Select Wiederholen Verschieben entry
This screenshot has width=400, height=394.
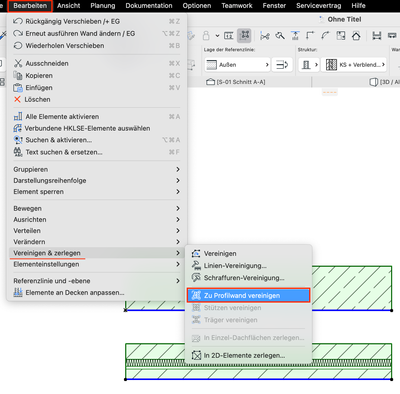point(97,45)
